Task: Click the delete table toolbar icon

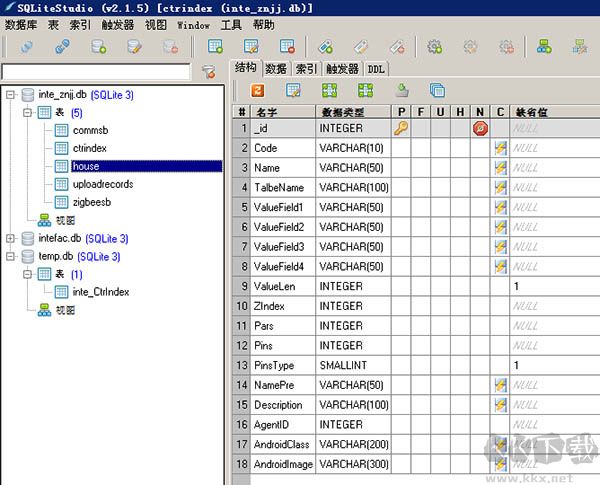Action: point(287,46)
